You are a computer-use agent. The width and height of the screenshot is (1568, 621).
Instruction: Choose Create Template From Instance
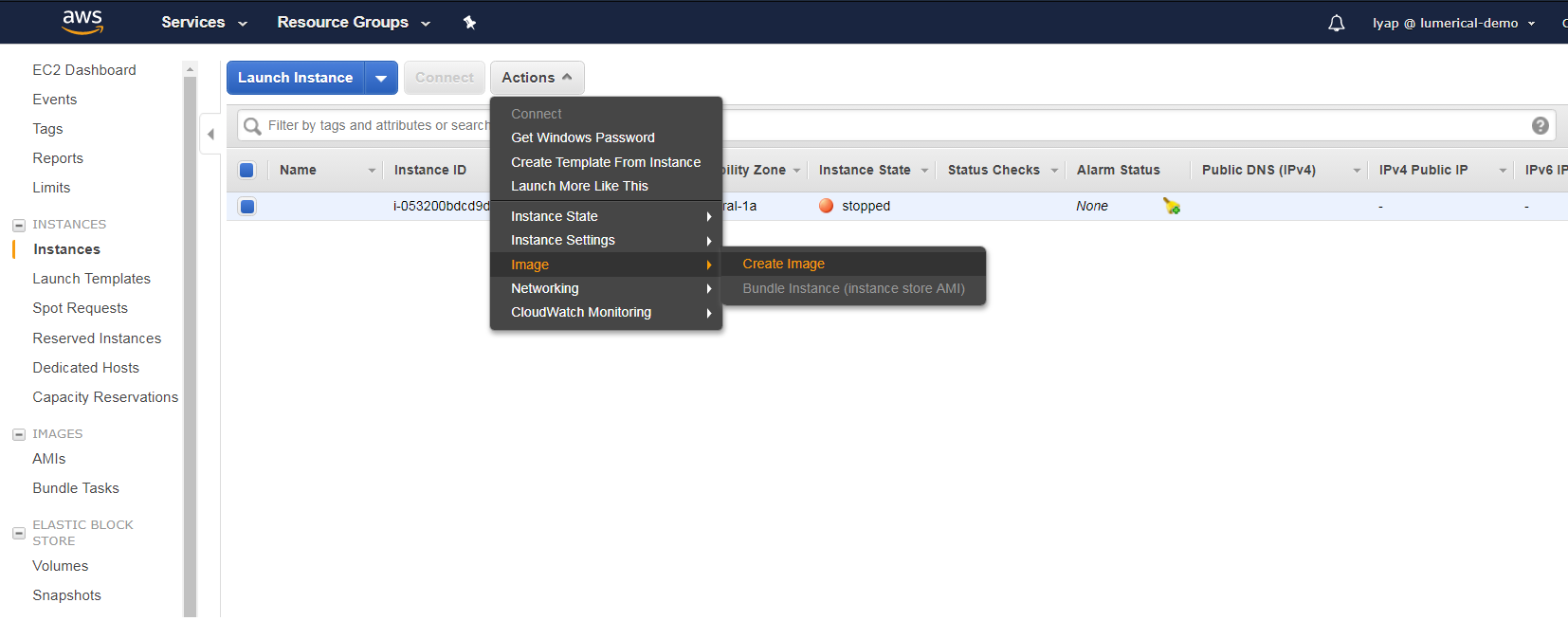click(x=606, y=163)
